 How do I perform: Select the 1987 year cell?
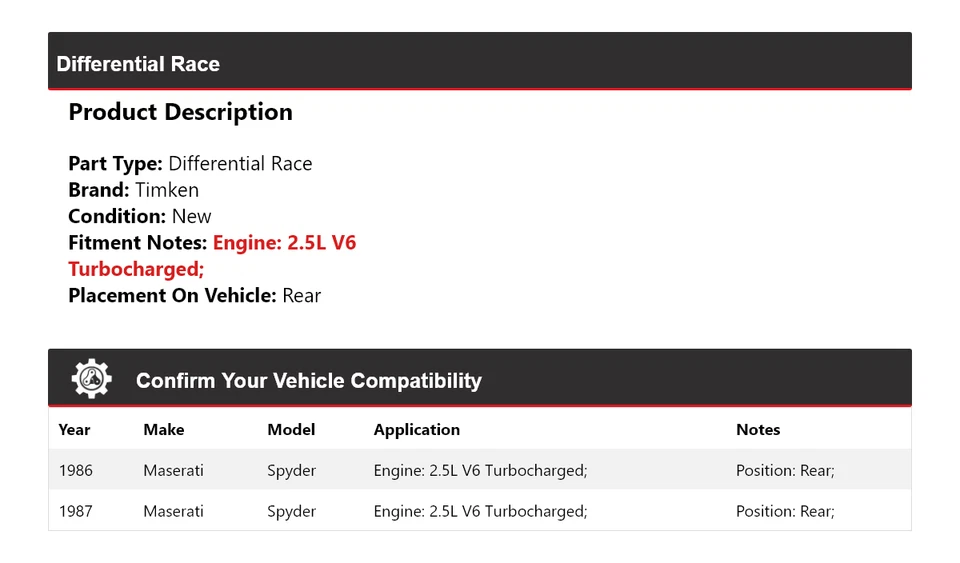(x=75, y=511)
